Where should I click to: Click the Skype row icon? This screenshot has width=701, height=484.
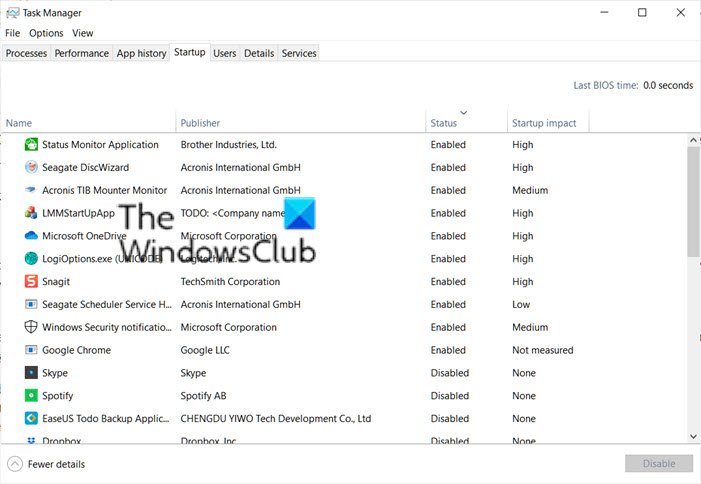[x=31, y=372]
